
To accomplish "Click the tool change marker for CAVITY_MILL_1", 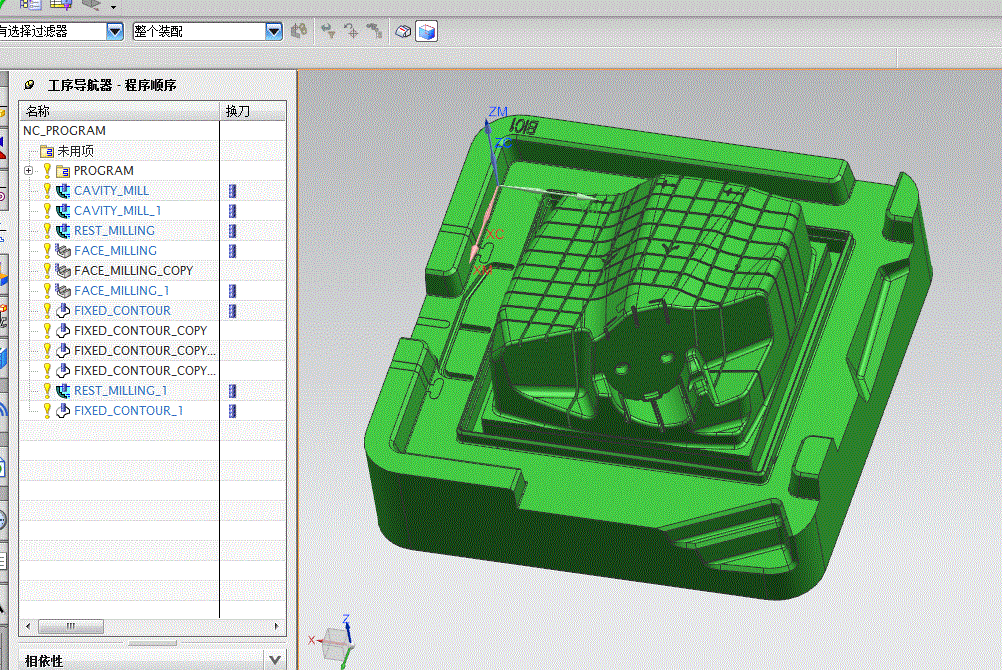I will coord(233,211).
